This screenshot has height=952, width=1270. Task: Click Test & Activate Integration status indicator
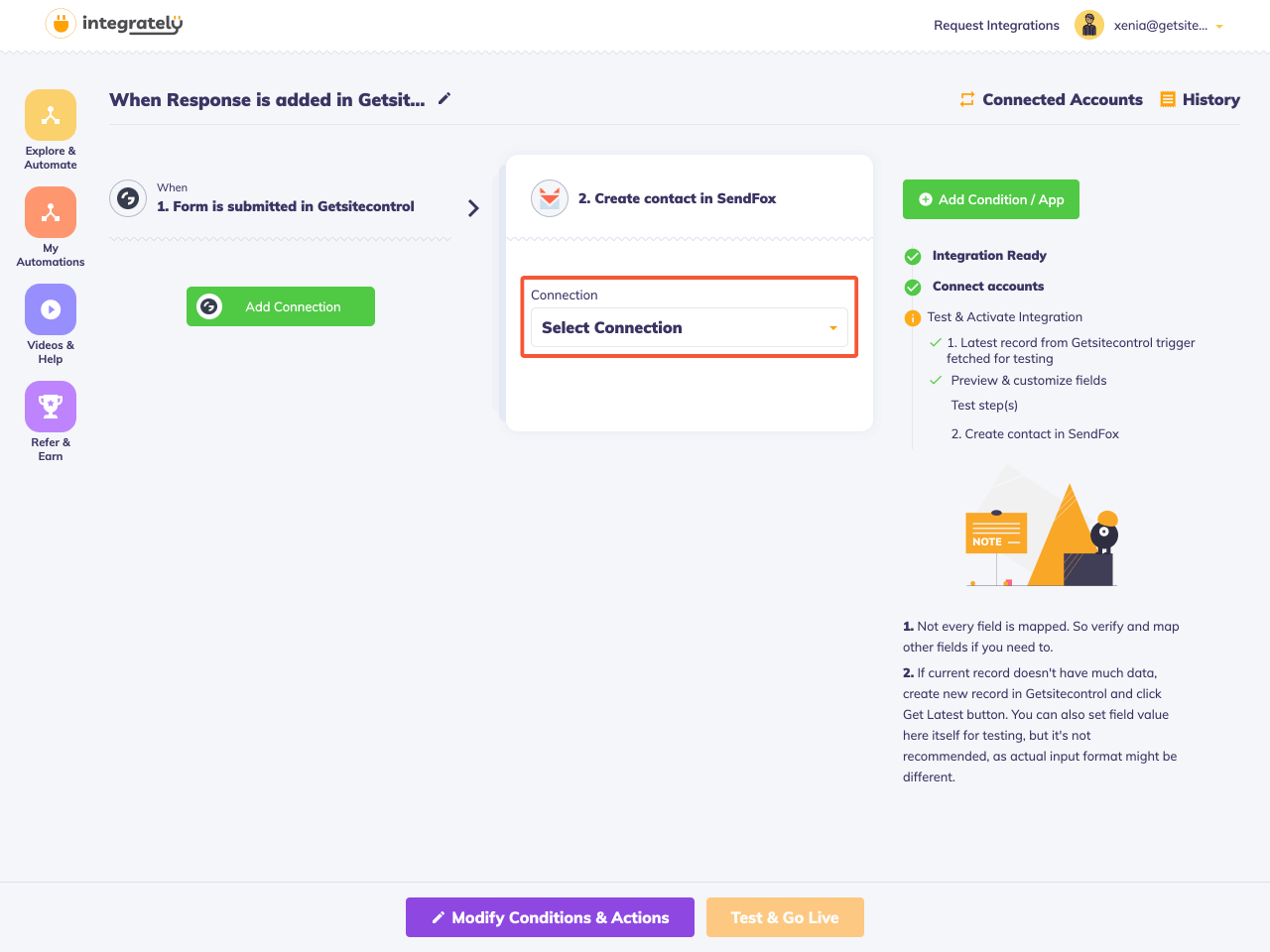coord(913,318)
